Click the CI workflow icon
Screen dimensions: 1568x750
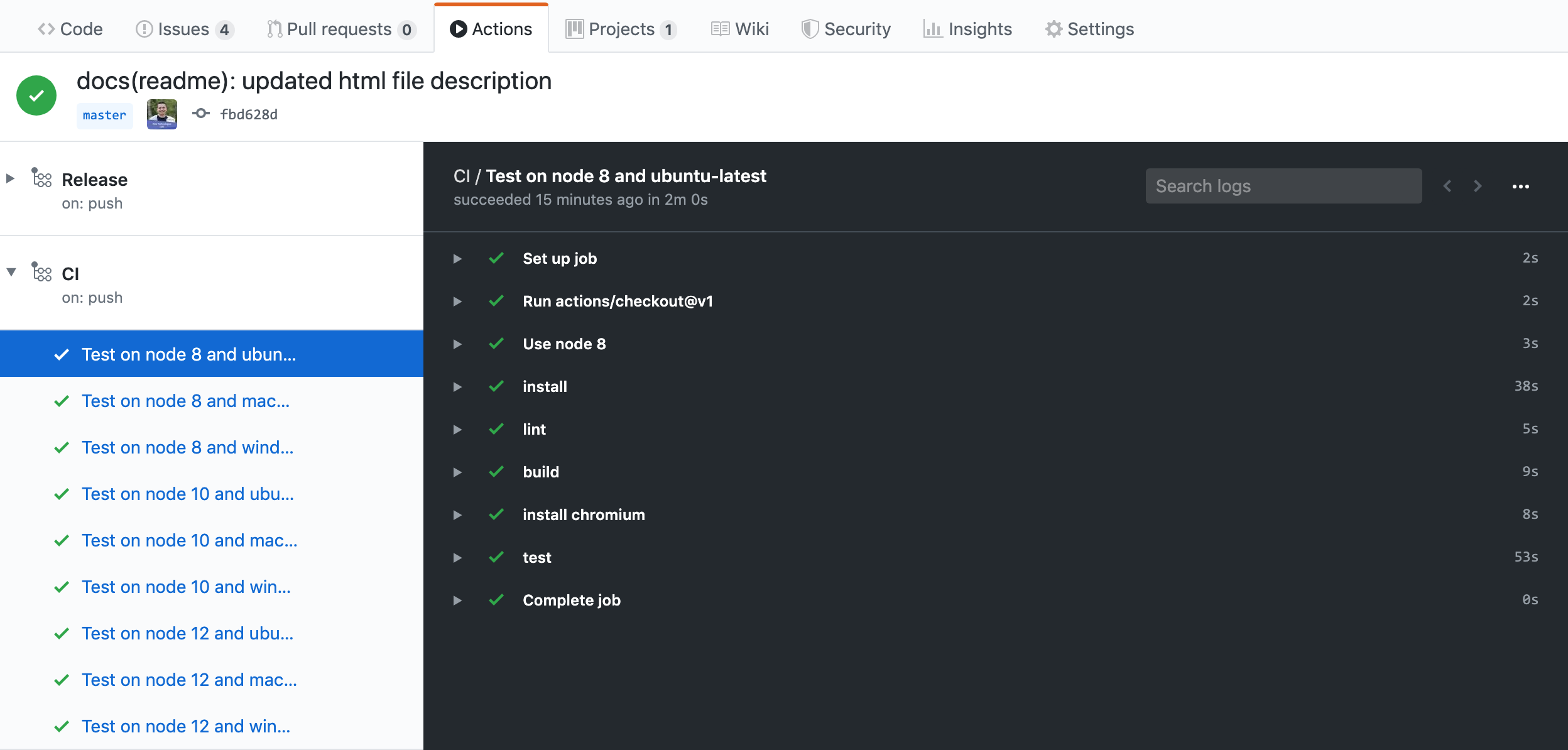point(42,273)
